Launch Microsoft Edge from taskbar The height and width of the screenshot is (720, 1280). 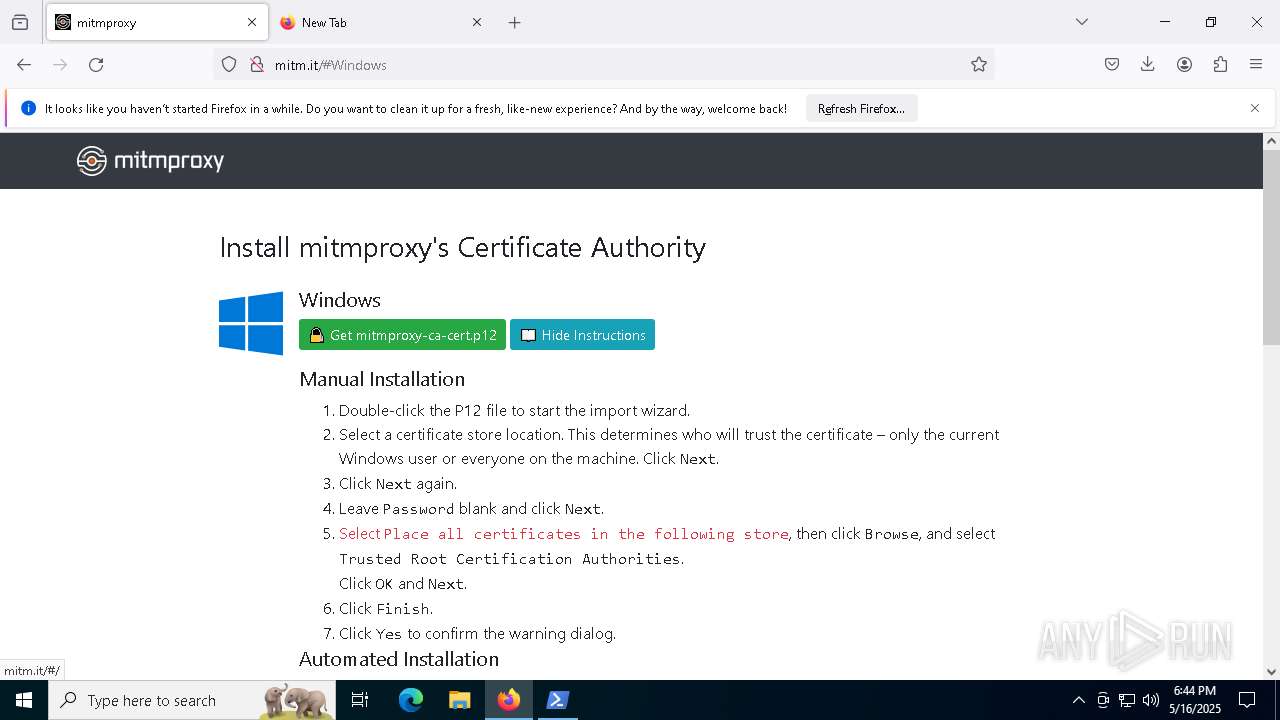tap(411, 700)
